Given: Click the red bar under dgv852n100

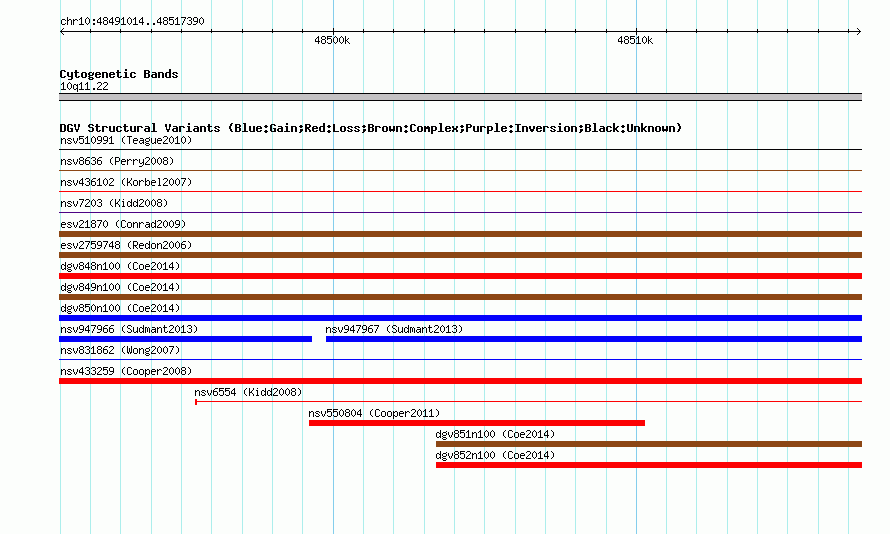Looking at the screenshot, I should tap(649, 465).
